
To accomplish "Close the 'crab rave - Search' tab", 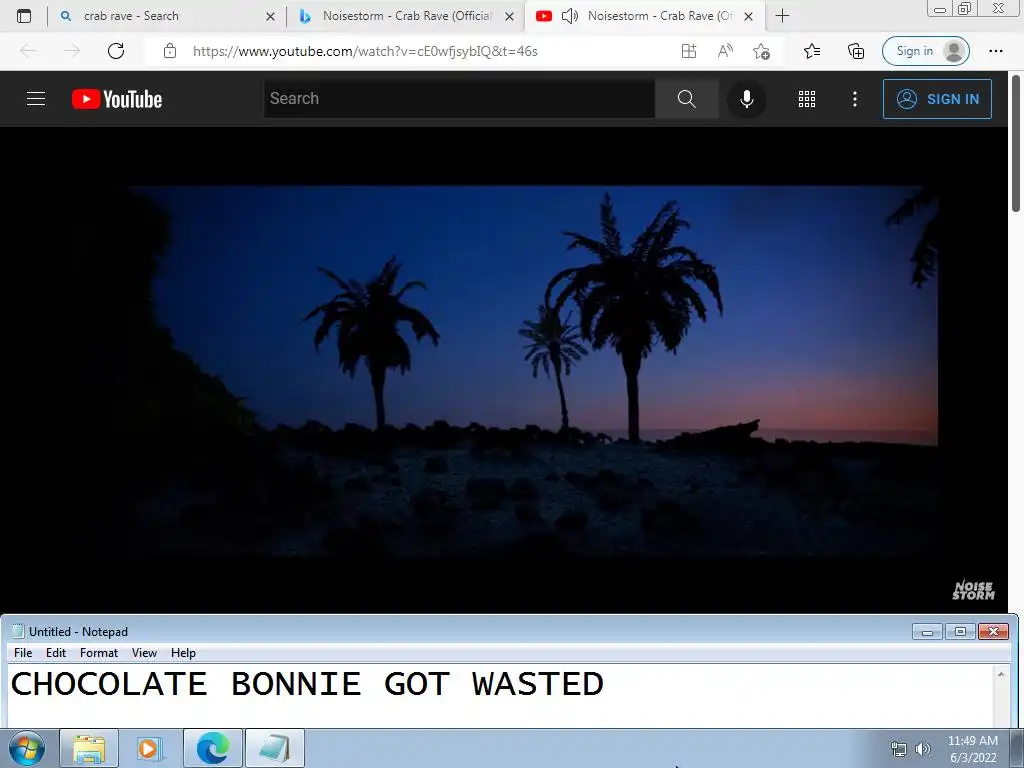I will (270, 17).
